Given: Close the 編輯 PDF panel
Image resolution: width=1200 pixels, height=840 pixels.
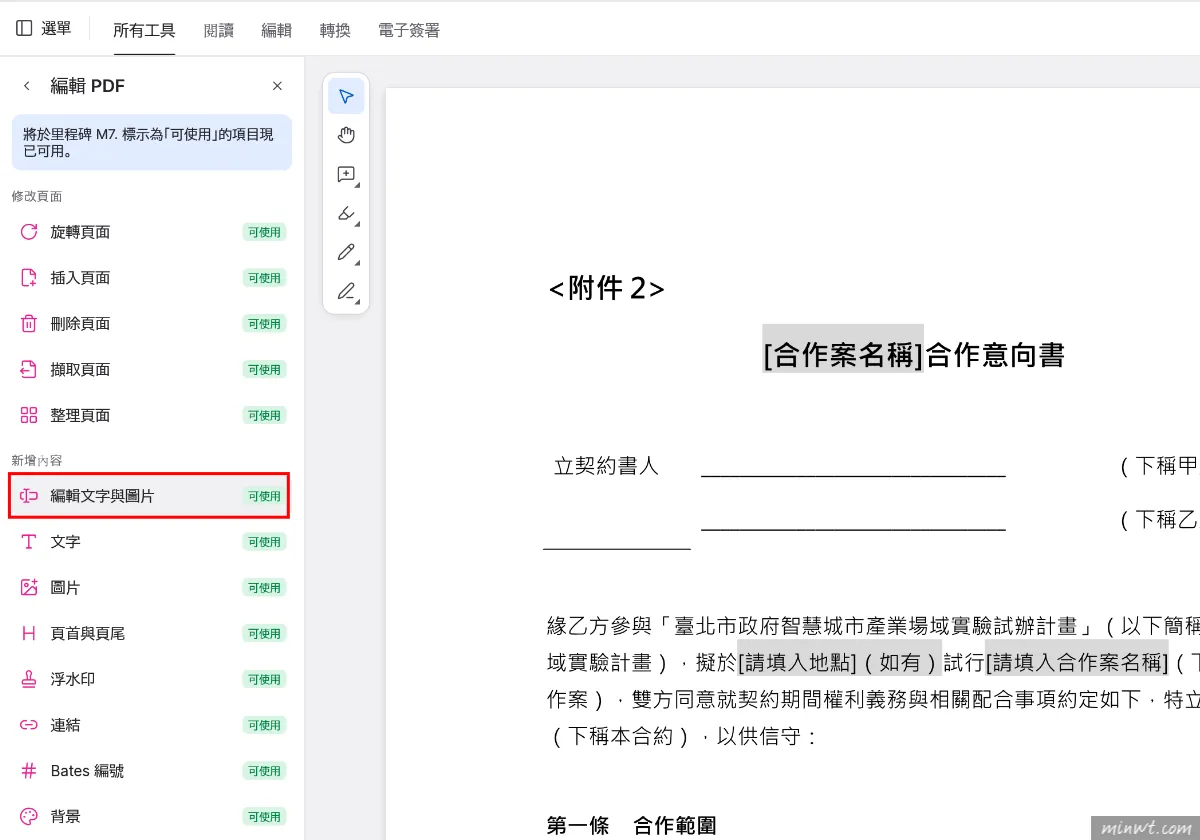Looking at the screenshot, I should (277, 86).
